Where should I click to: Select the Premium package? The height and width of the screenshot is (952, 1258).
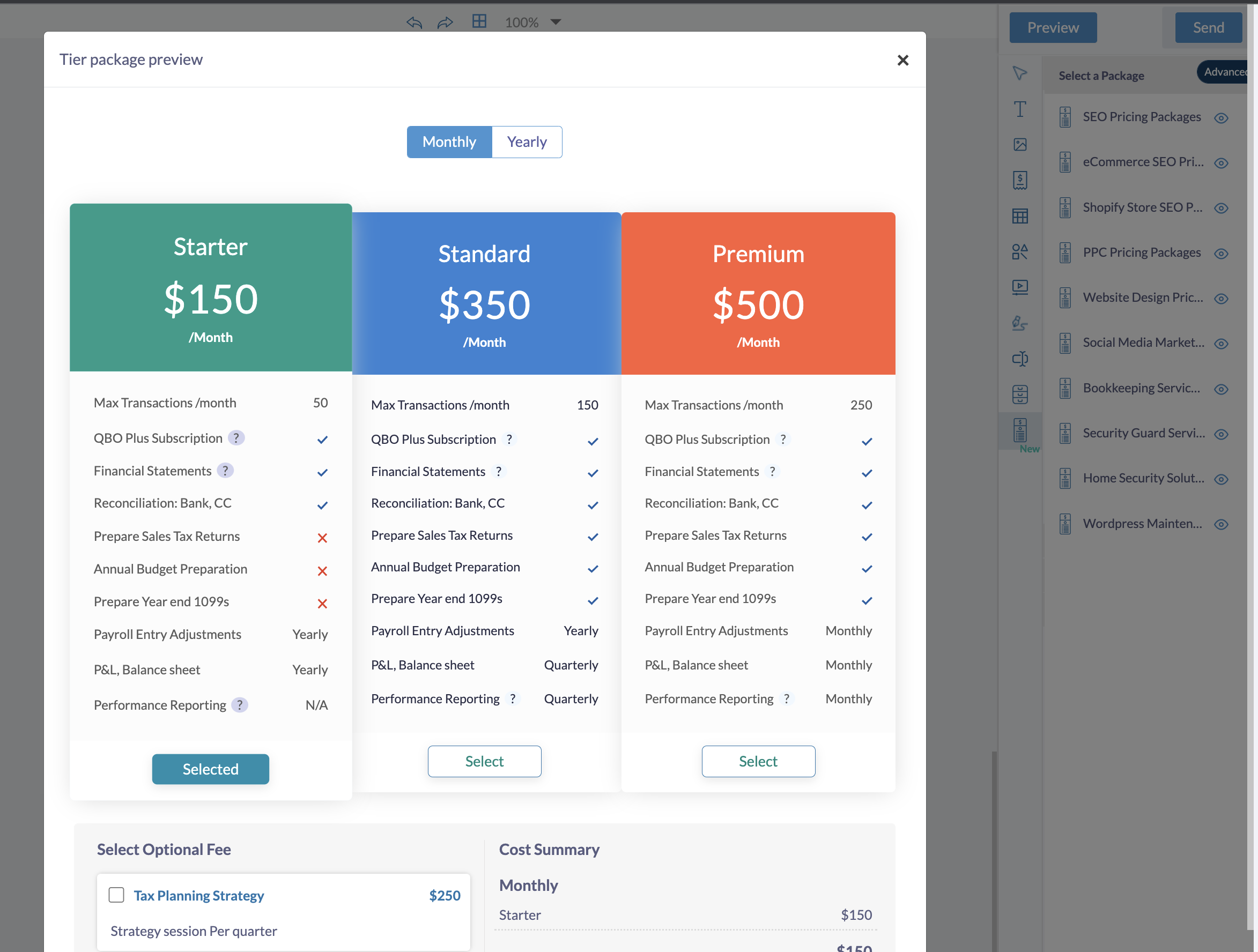(x=758, y=761)
